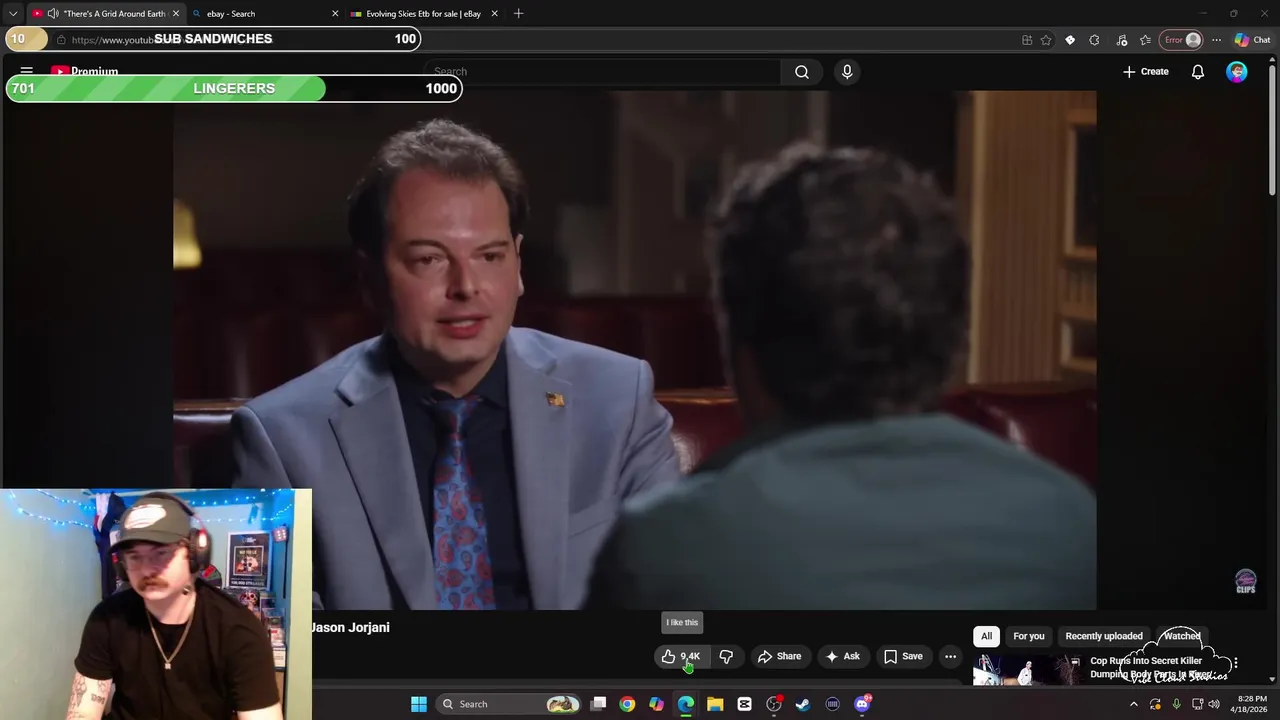Open Microsoft Copilot from the taskbar
Image resolution: width=1280 pixels, height=720 pixels.
(656, 704)
